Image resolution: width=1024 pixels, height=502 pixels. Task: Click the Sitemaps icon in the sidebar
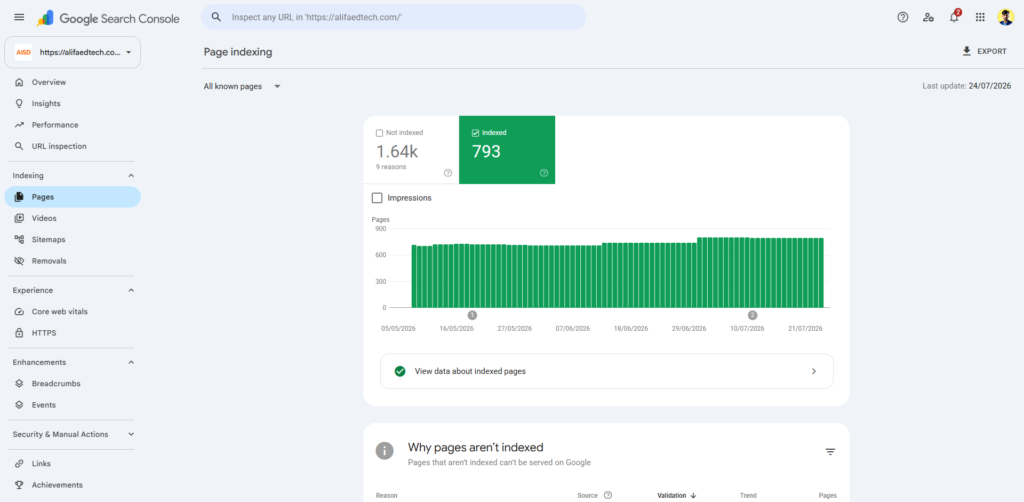coord(19,240)
